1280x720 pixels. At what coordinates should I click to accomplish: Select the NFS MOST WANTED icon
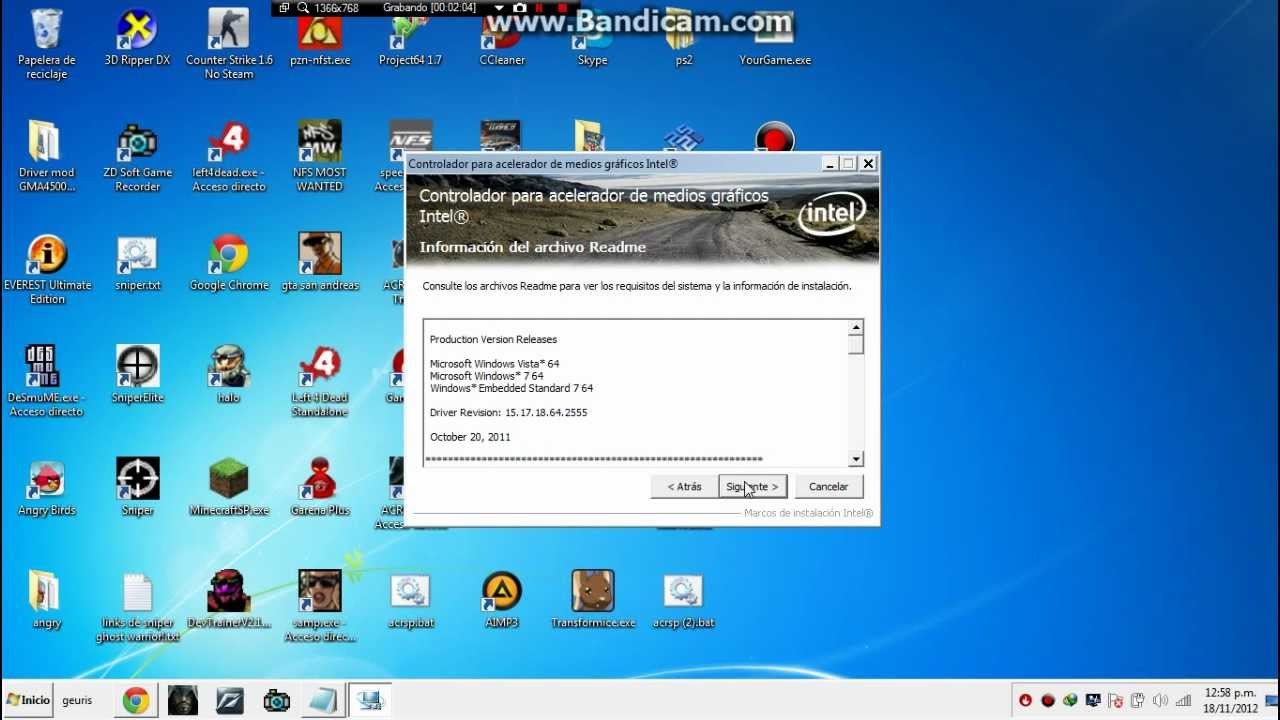(320, 157)
